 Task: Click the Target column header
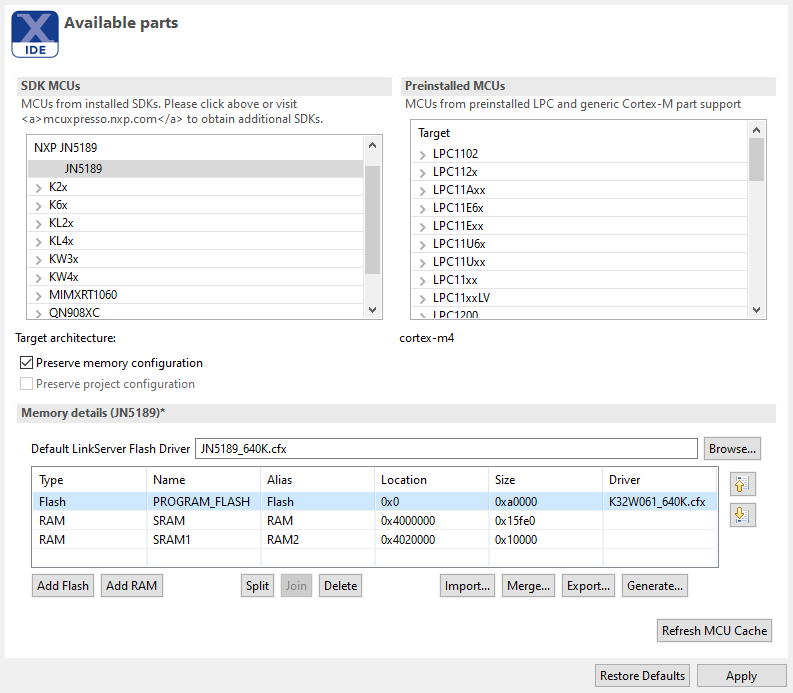(580, 133)
